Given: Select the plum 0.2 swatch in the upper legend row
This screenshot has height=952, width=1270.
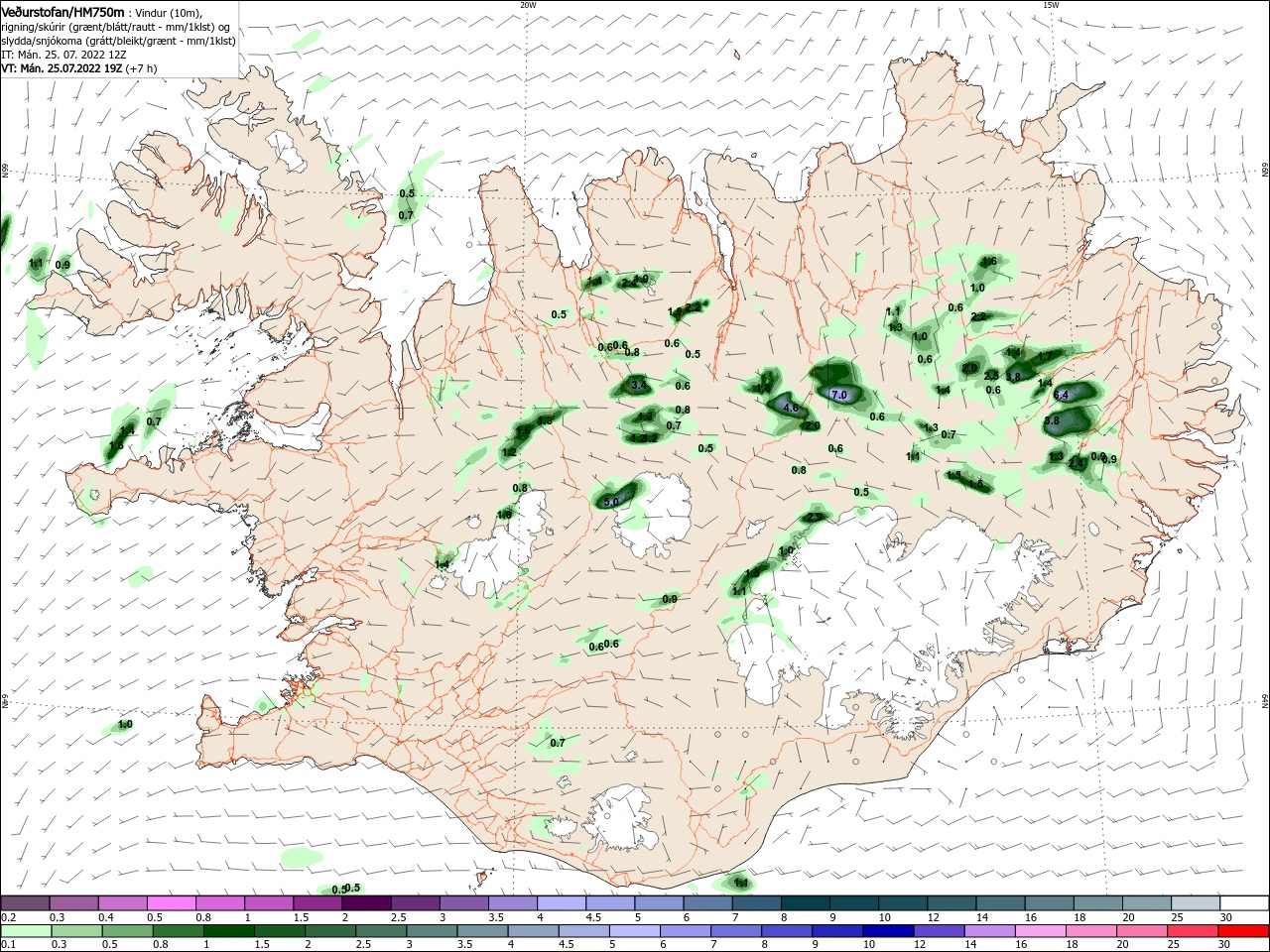Looking at the screenshot, I should [x=25, y=903].
